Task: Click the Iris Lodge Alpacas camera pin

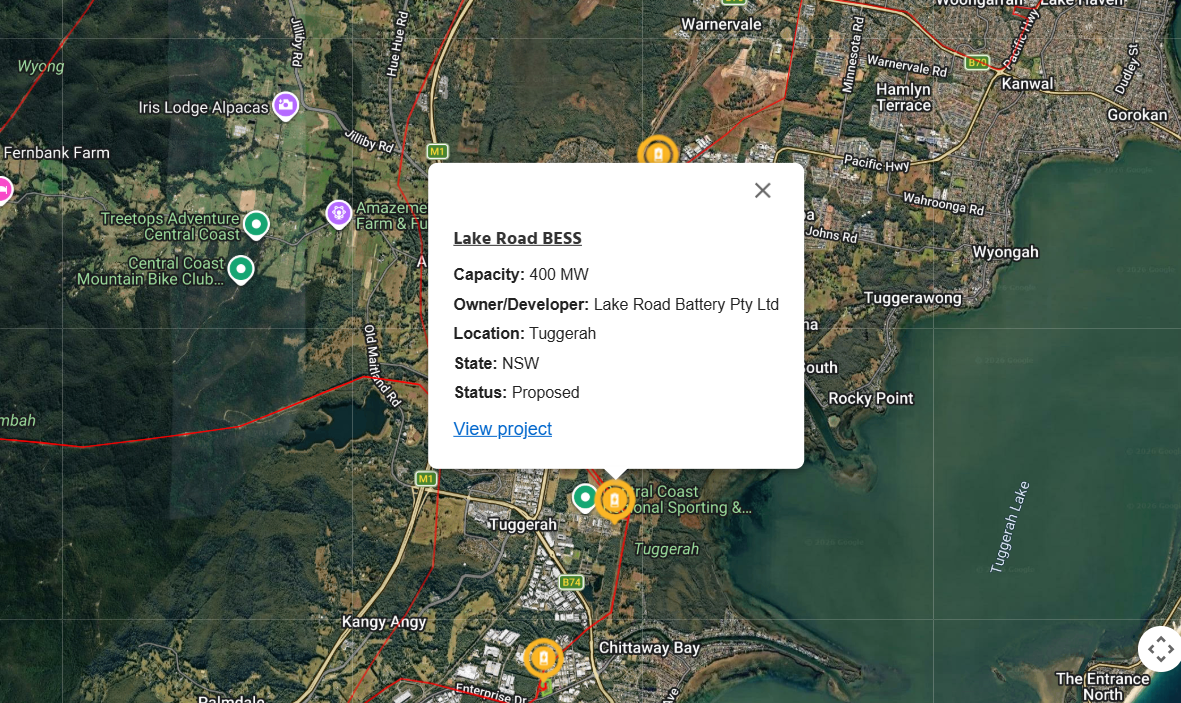Action: pos(285,105)
